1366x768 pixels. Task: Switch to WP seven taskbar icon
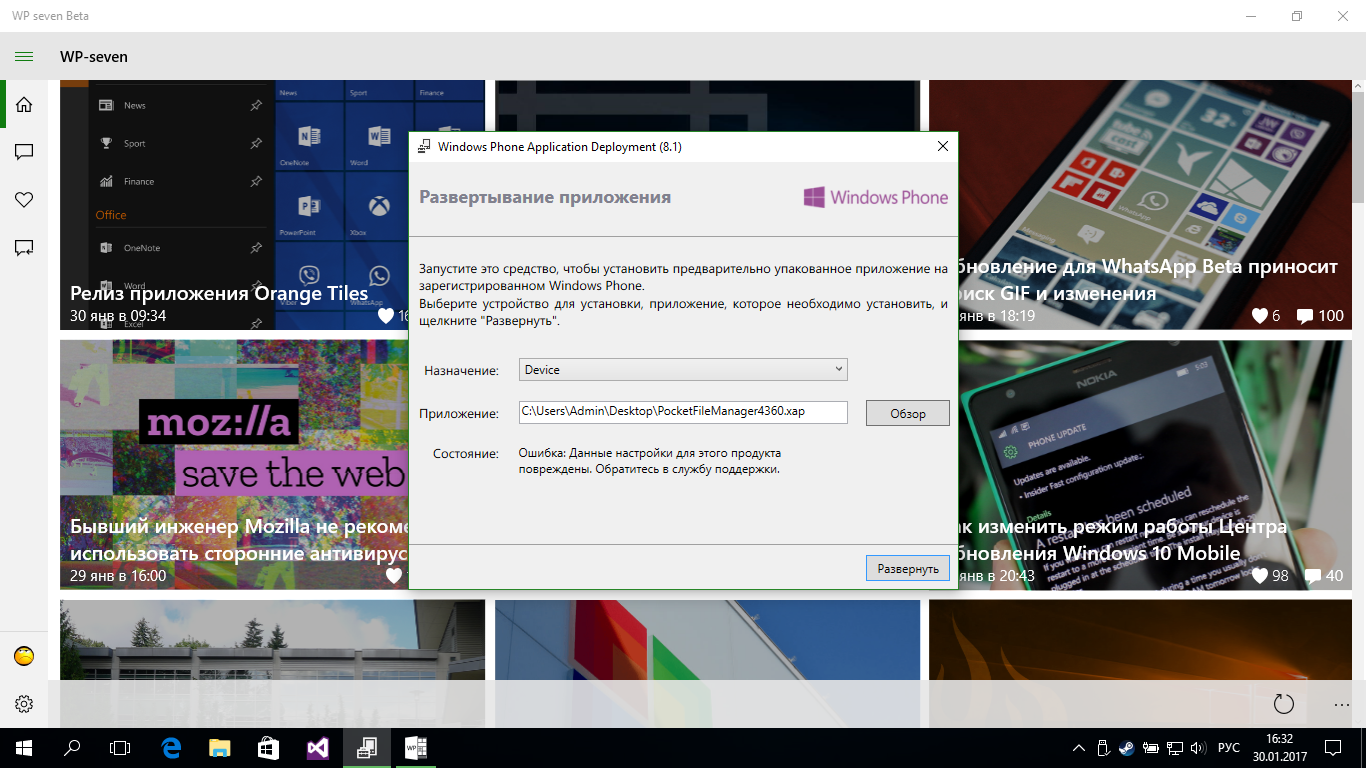tap(415, 747)
